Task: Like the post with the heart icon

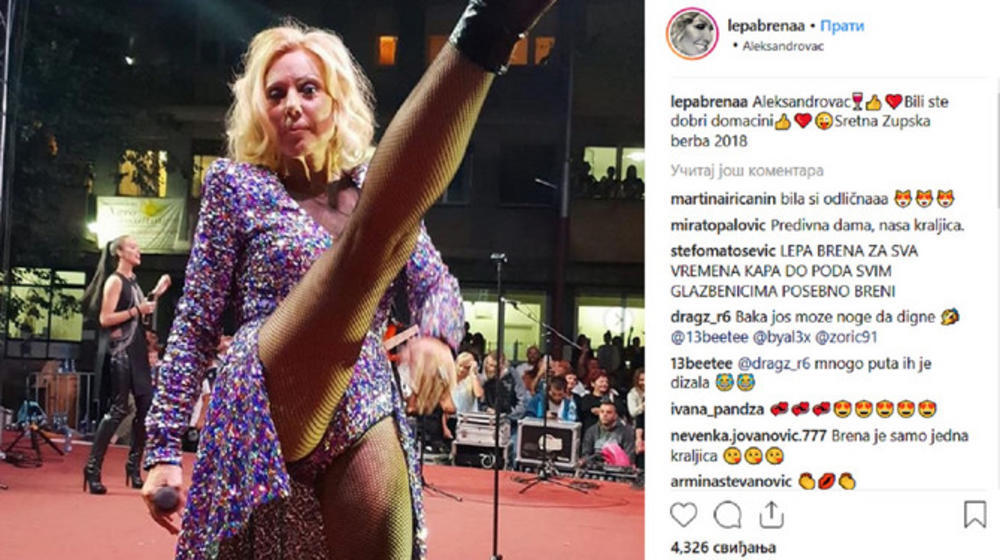Action: tap(683, 515)
